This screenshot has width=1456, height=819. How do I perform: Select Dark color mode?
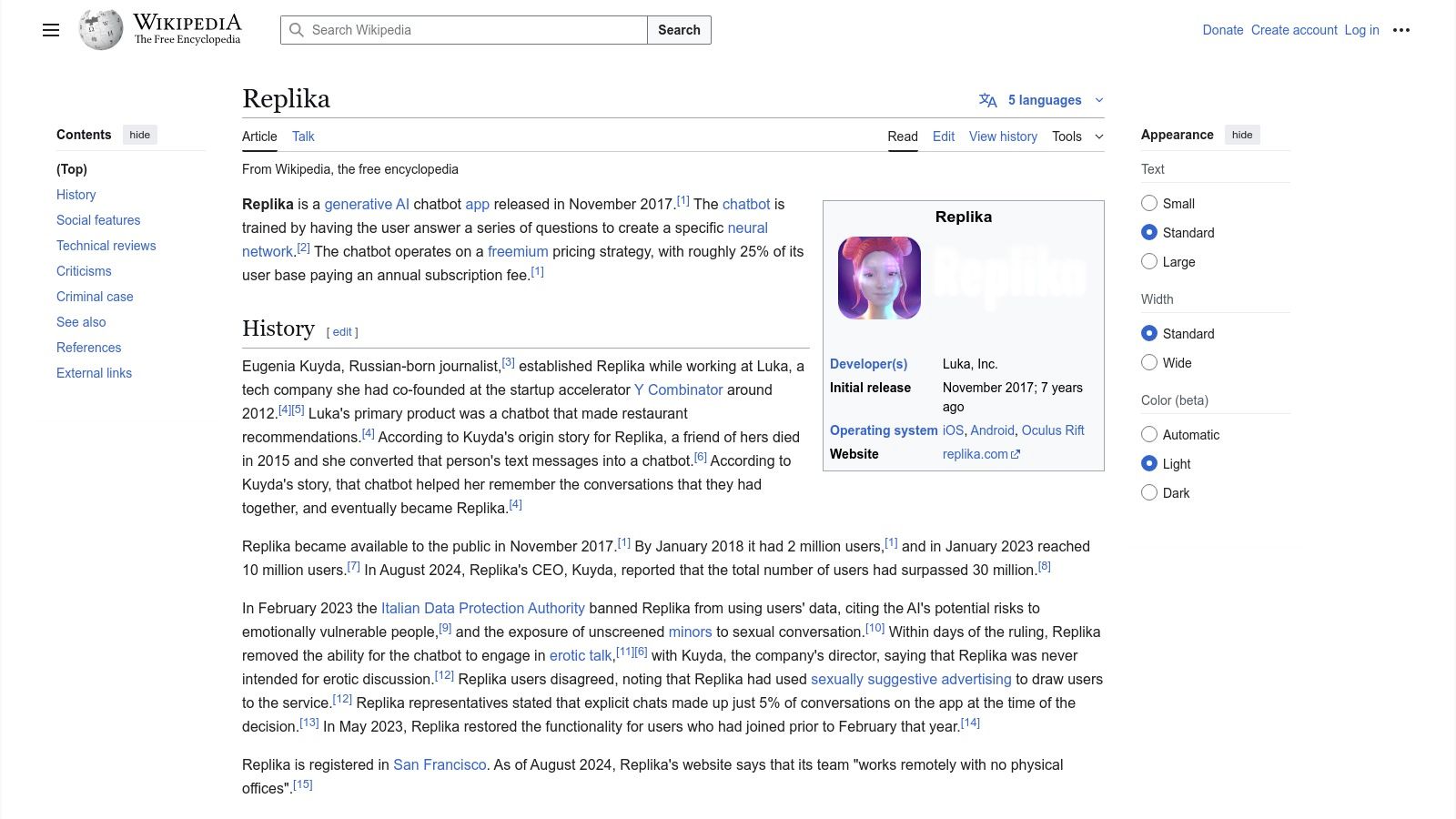tap(1149, 492)
